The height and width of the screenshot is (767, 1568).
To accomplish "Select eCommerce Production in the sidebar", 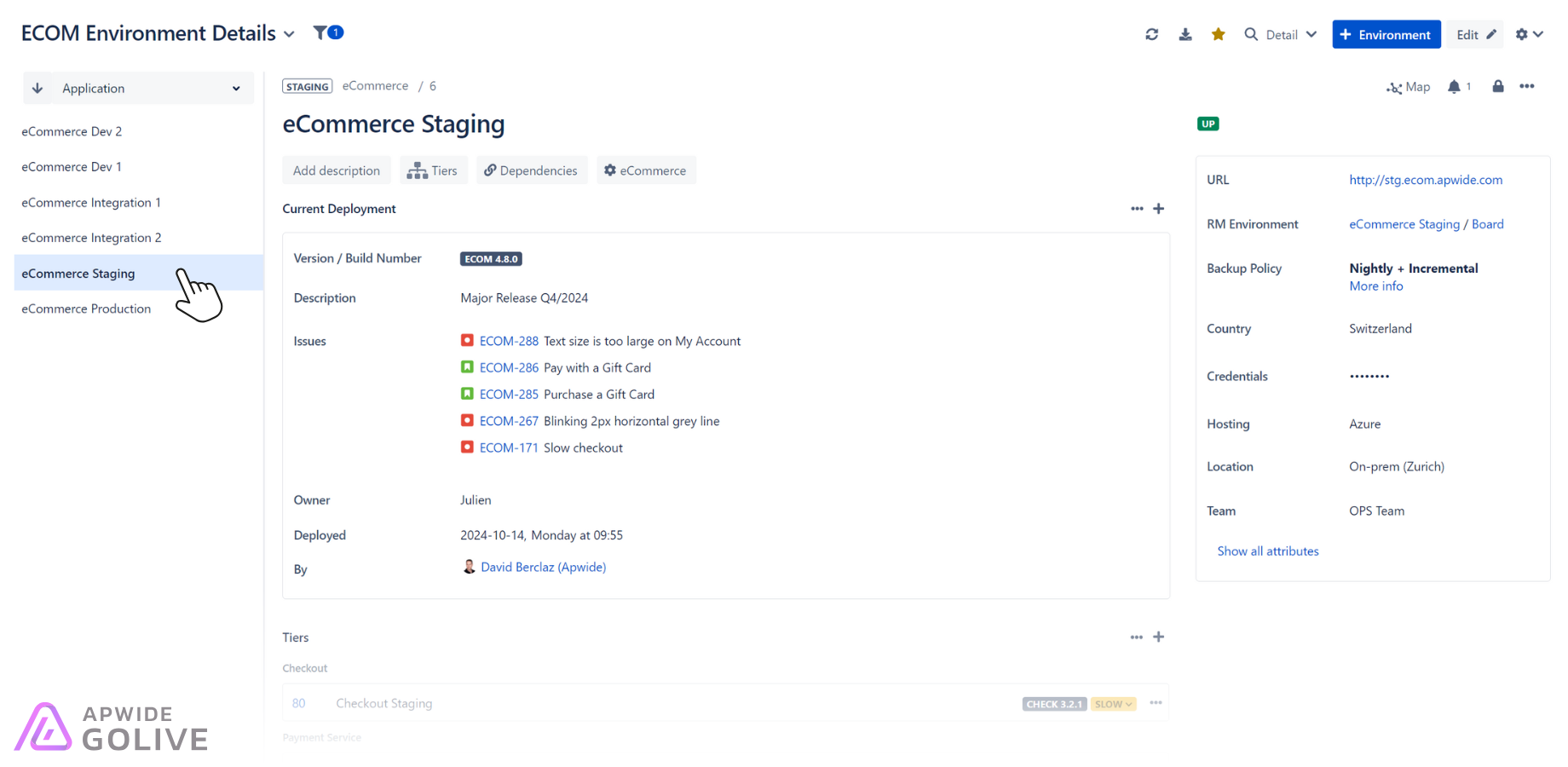I will [x=86, y=309].
